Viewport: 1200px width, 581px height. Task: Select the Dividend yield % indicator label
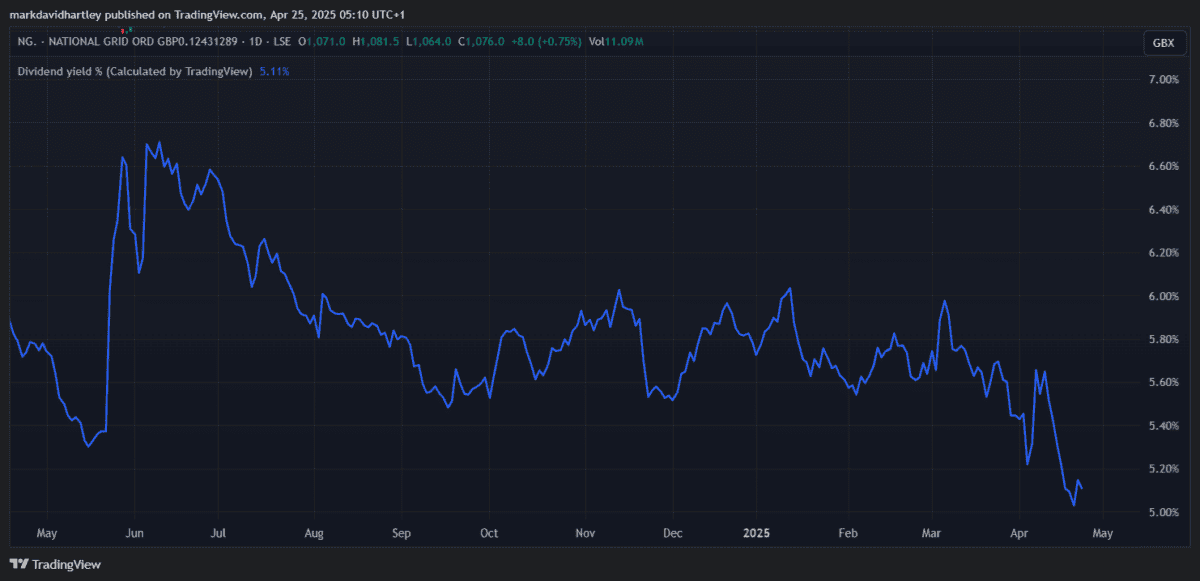click(134, 71)
